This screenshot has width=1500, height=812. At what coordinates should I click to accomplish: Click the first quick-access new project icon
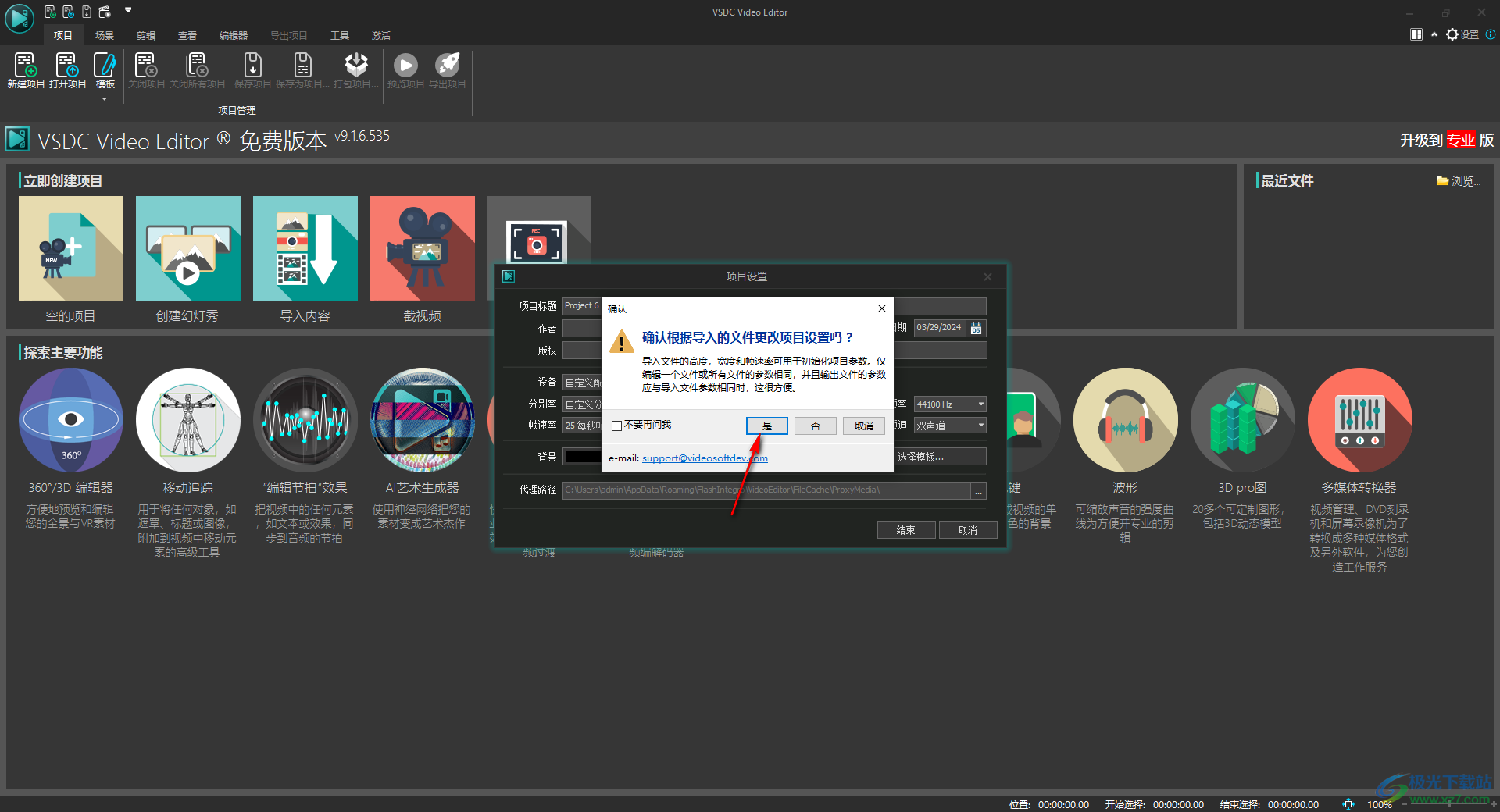tap(50, 12)
